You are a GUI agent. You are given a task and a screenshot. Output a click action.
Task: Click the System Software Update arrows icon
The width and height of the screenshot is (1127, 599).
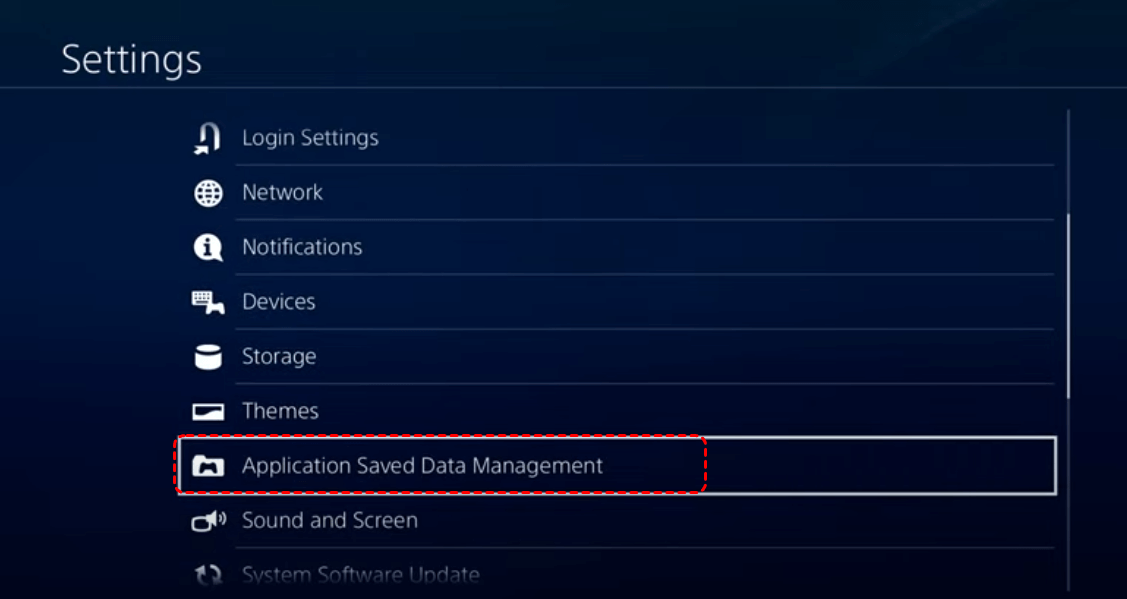[x=208, y=575]
